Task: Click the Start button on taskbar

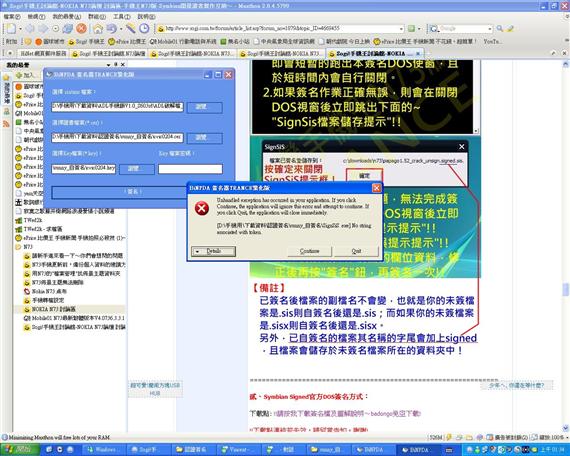Action: tap(19, 449)
